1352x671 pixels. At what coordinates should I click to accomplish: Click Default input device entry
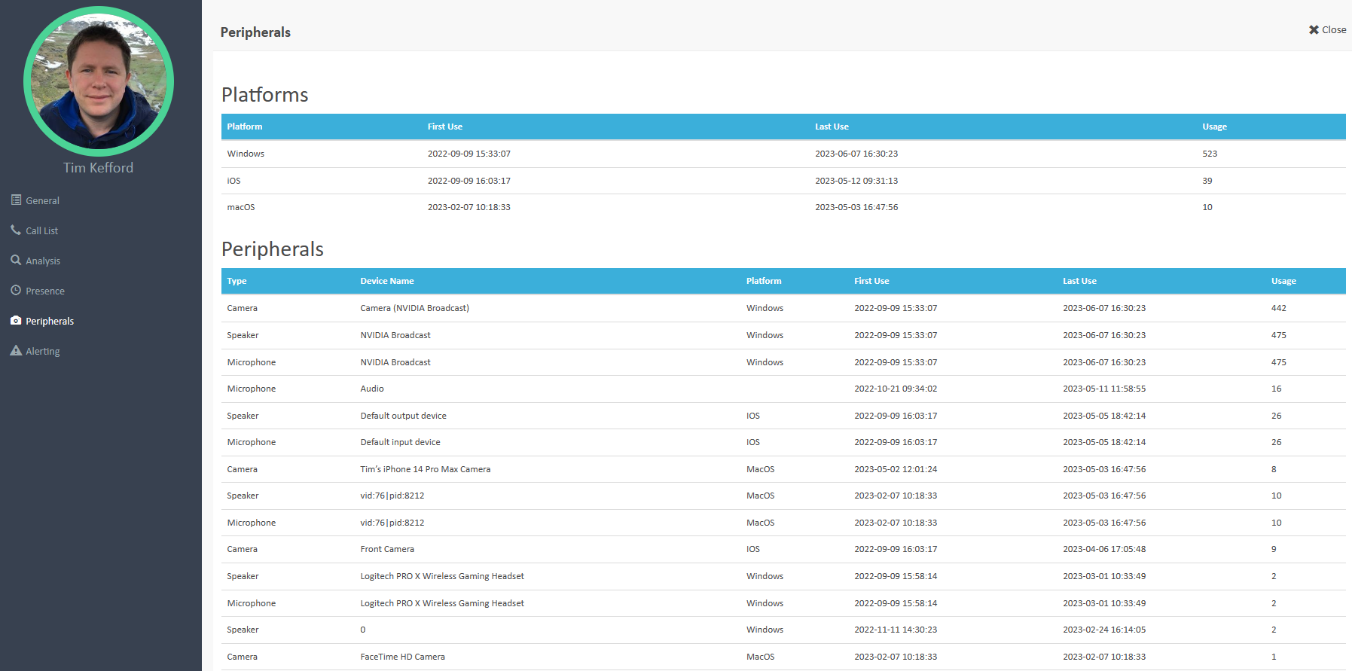pyautogui.click(x=400, y=442)
